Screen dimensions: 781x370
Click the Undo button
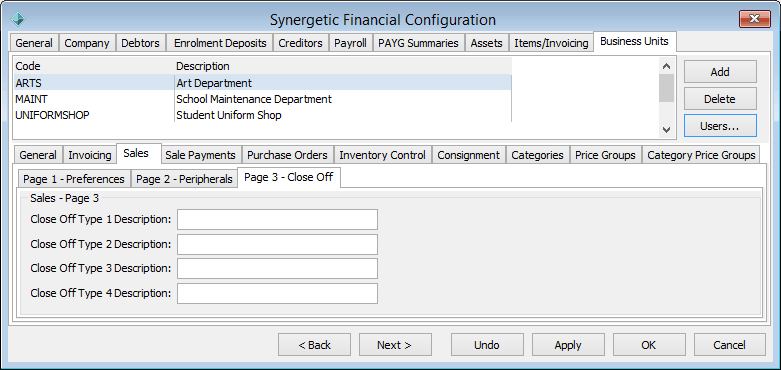487,345
